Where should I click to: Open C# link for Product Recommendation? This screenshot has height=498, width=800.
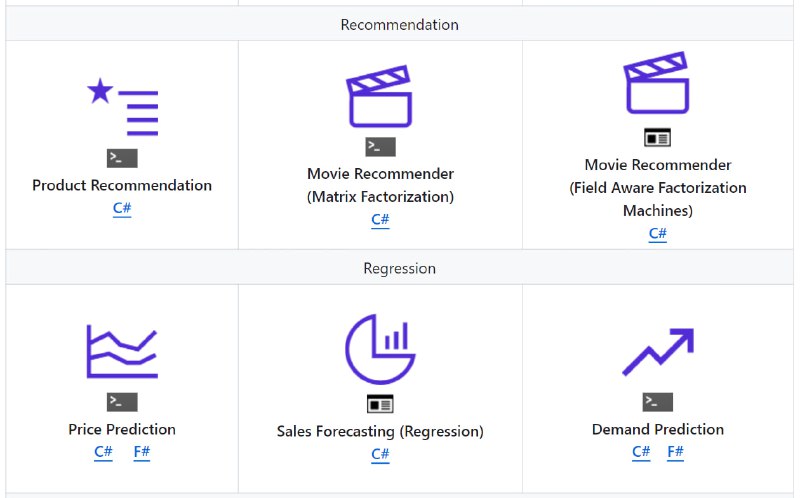point(122,208)
